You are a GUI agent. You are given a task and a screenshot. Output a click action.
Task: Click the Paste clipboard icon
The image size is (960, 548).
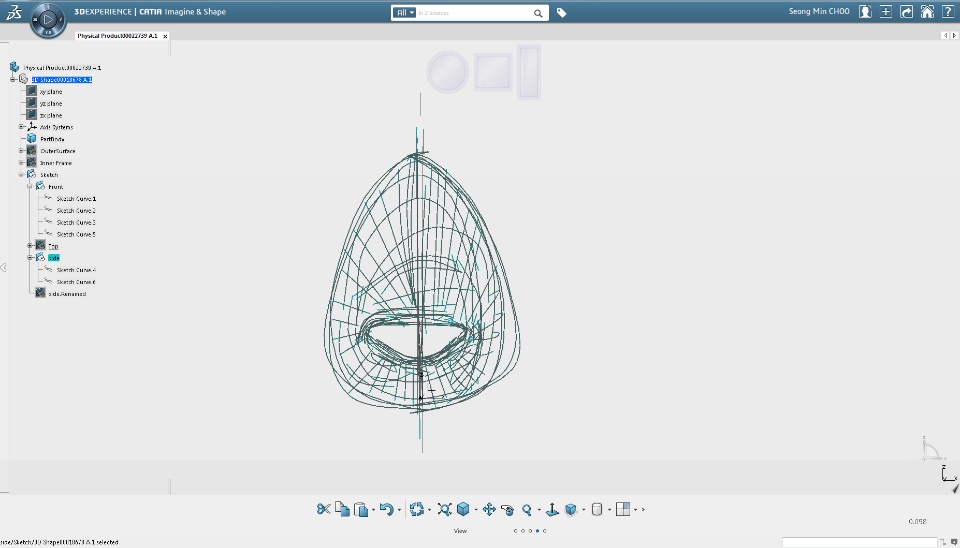[361, 509]
